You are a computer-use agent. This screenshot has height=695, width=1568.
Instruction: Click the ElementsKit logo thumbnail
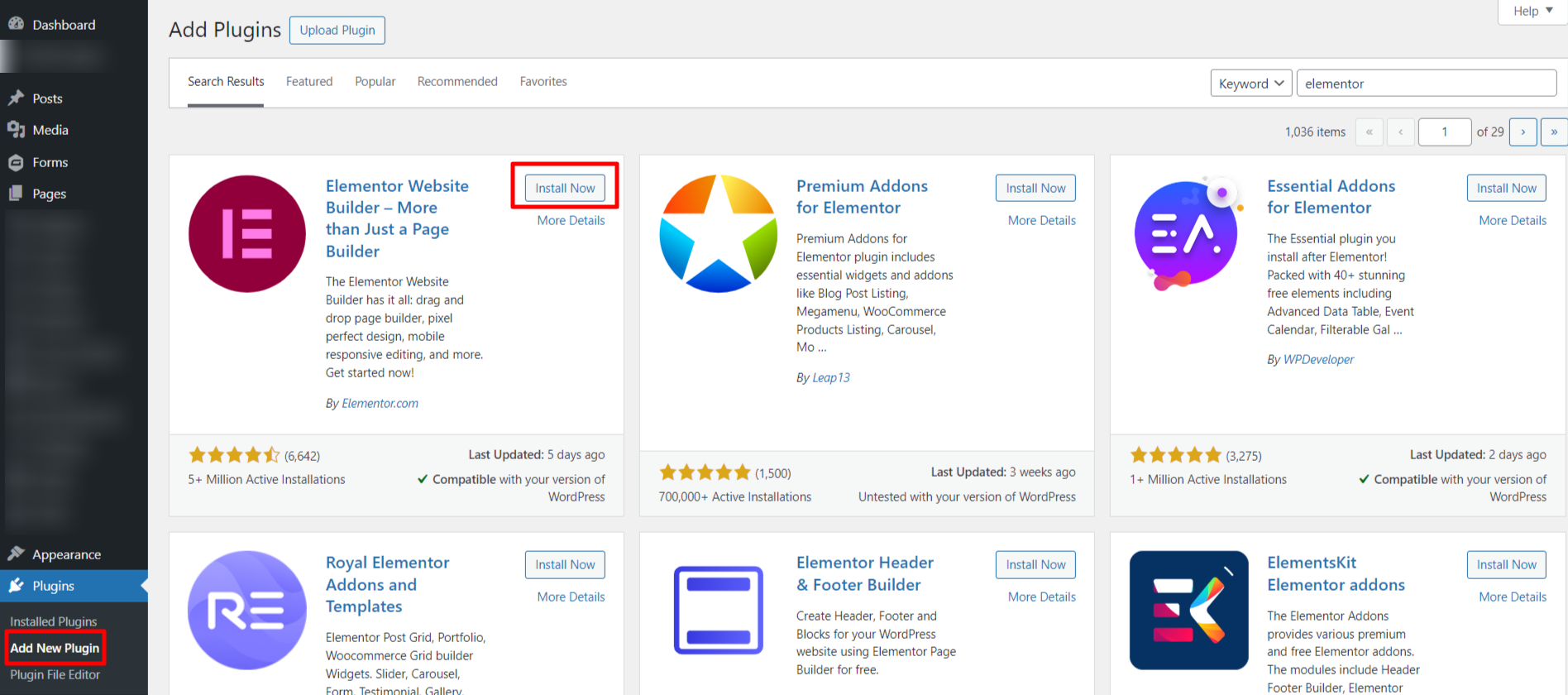[x=1188, y=610]
